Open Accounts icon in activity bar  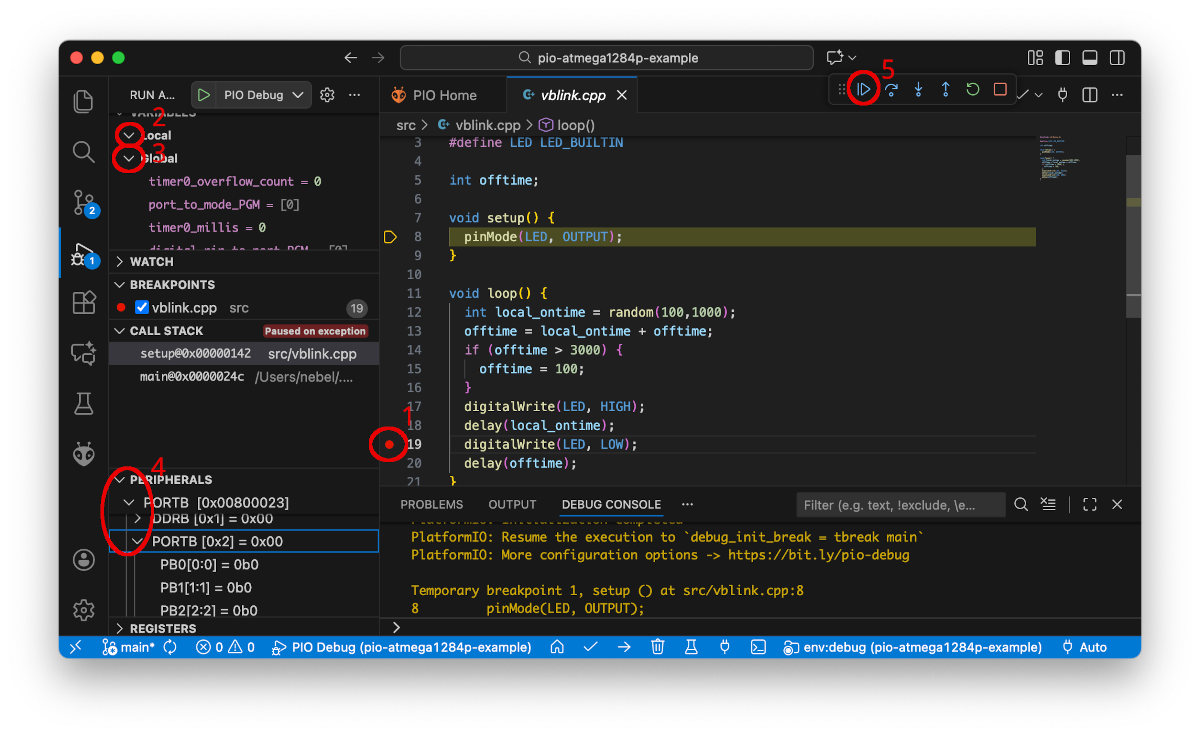pyautogui.click(x=84, y=559)
